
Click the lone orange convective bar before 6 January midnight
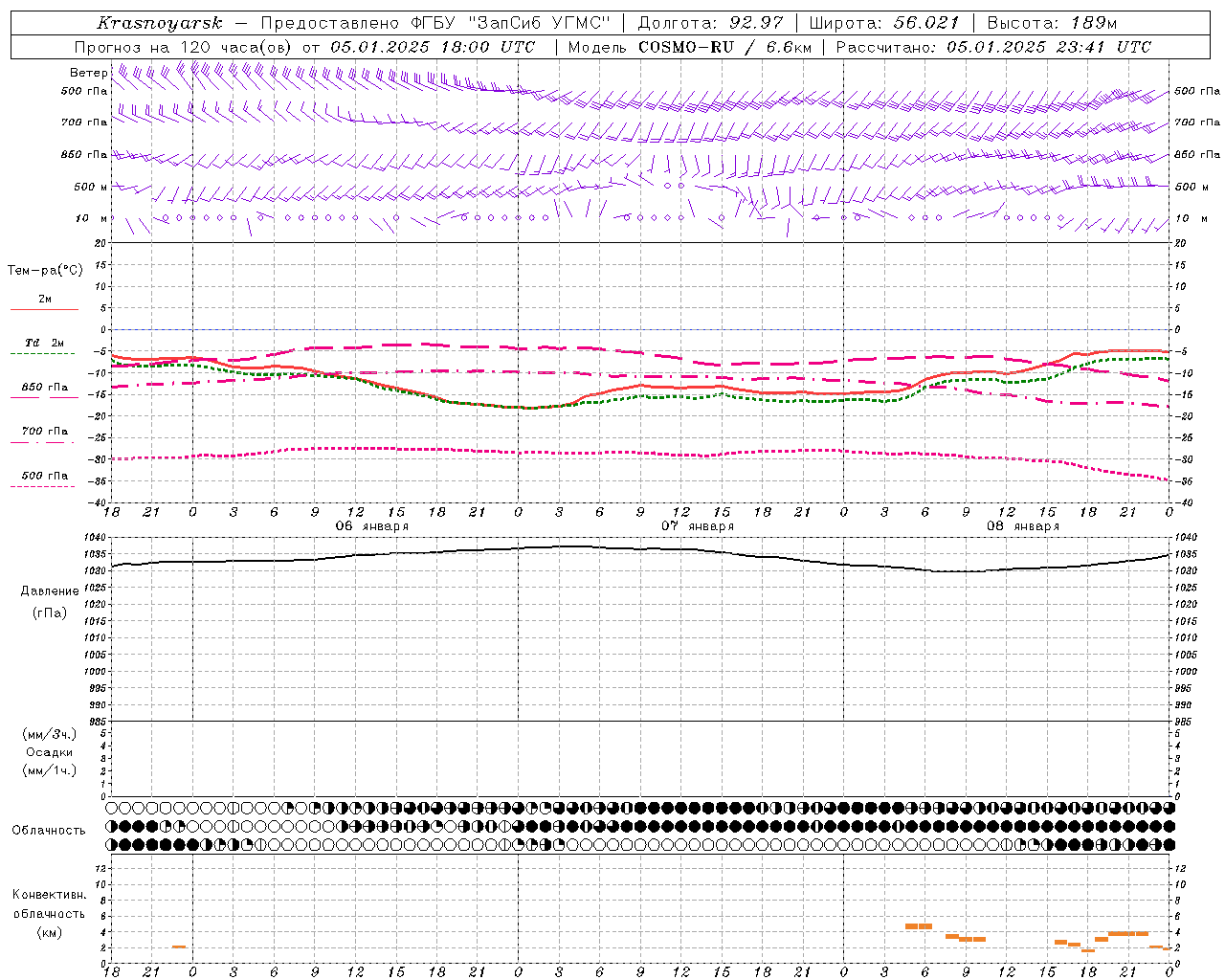[x=179, y=947]
